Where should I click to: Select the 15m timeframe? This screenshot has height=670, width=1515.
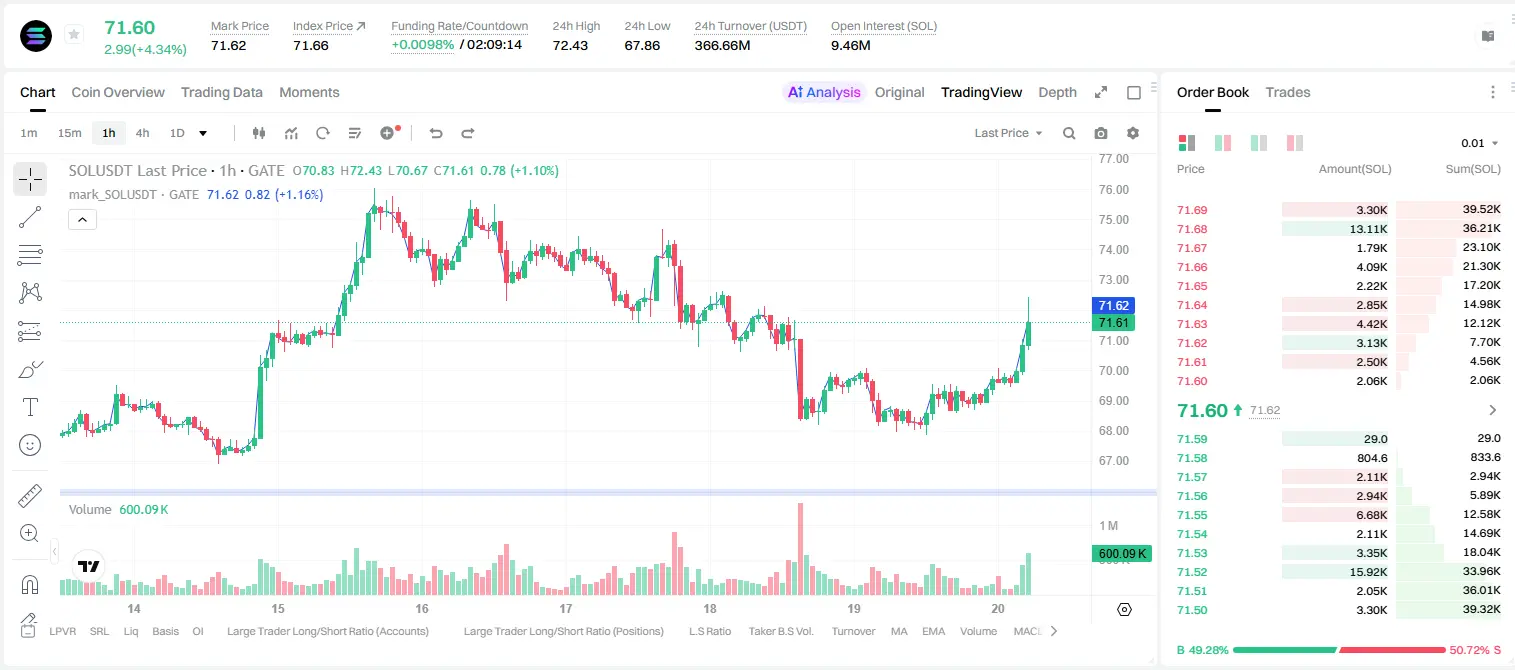tap(69, 133)
